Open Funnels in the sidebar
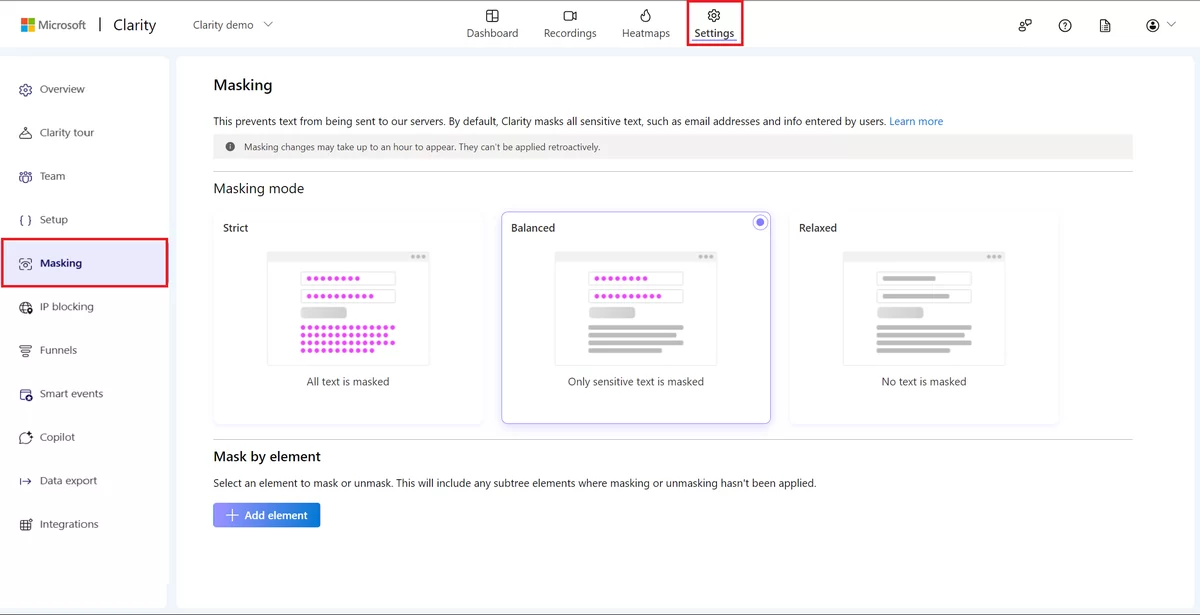Screen dimensions: 1200x615 [x=58, y=350]
